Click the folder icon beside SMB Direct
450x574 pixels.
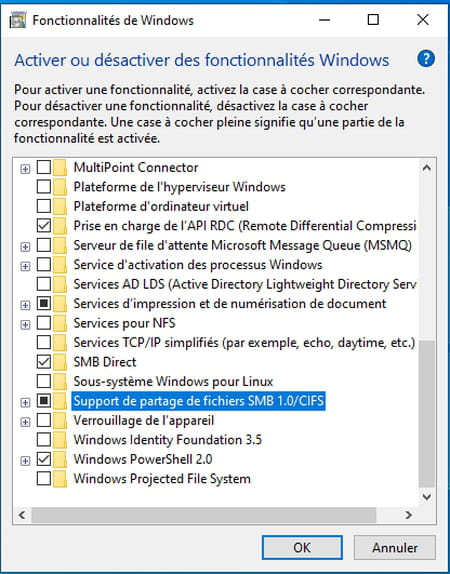tap(60, 362)
